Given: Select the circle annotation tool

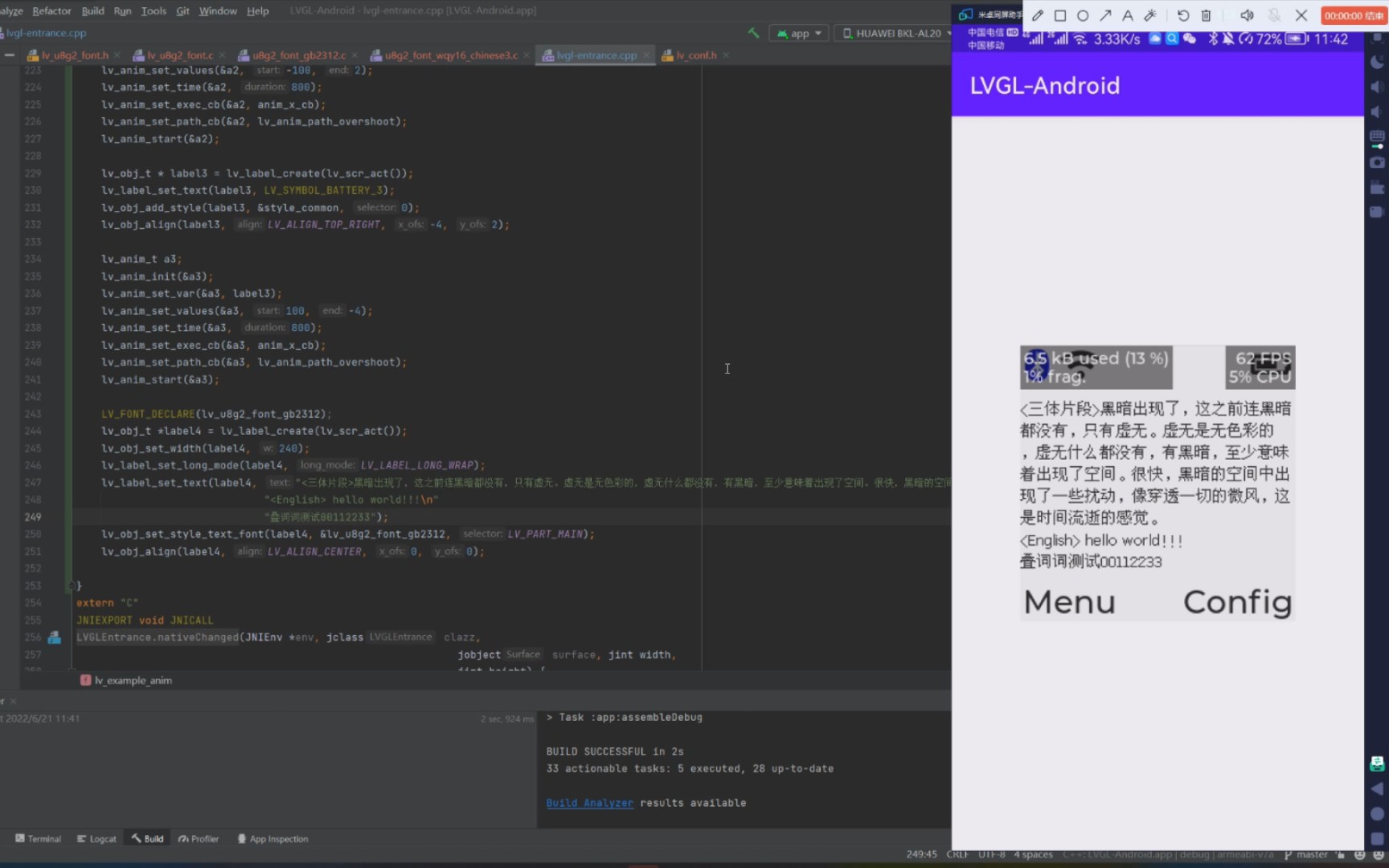Looking at the screenshot, I should click(1083, 15).
